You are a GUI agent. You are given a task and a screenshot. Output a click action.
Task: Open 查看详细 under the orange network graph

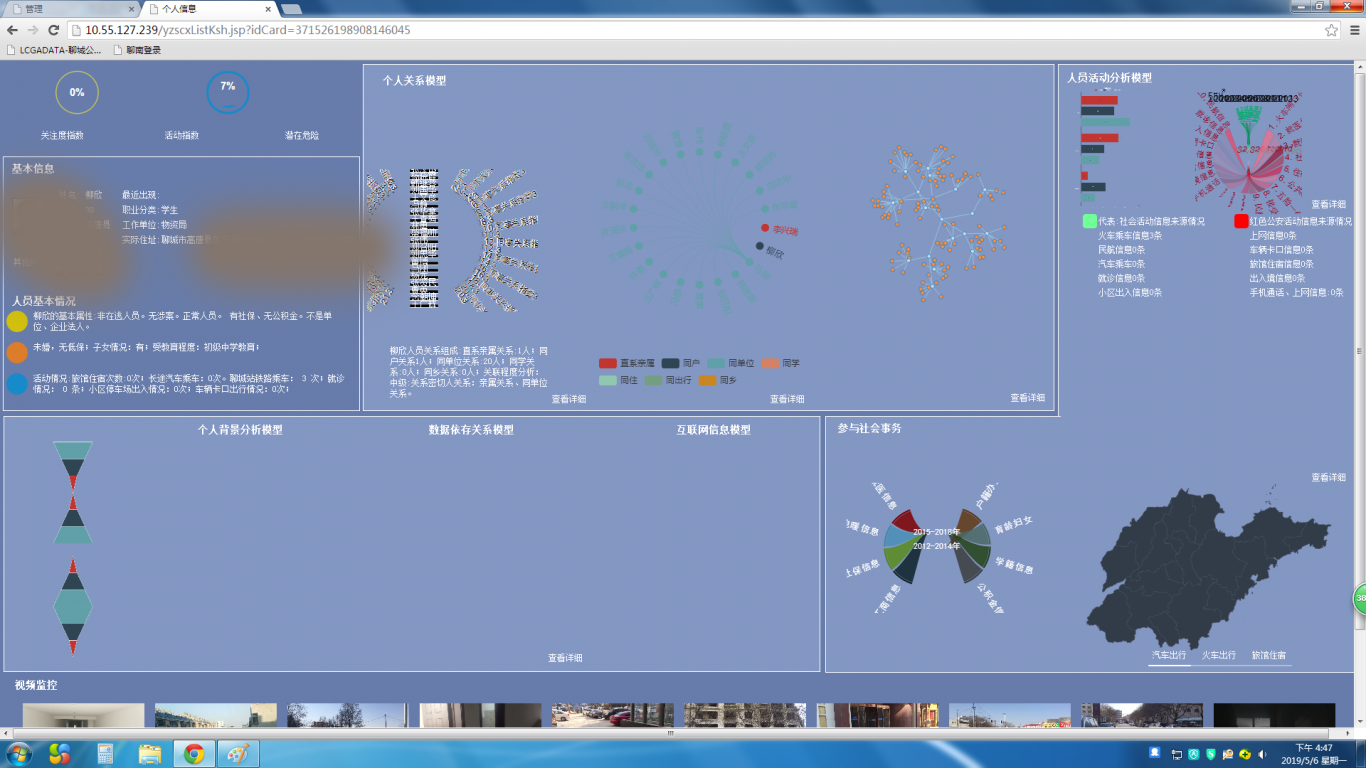1027,398
